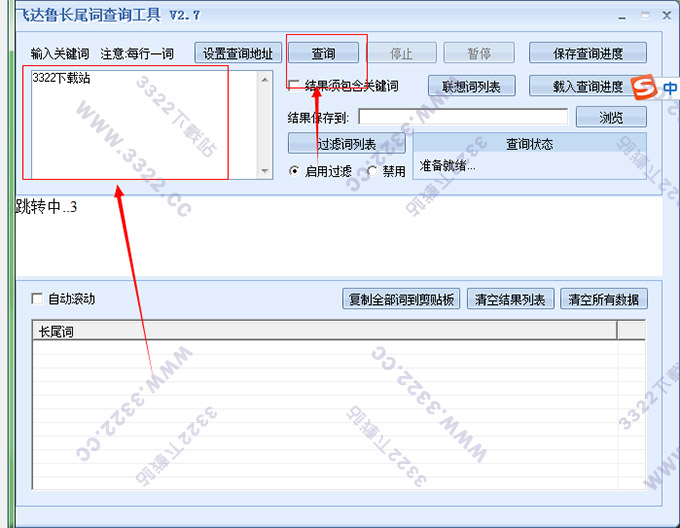Screen dimensions: 680x528
Task: Save progress via 保存查询进度
Action: pos(588,53)
